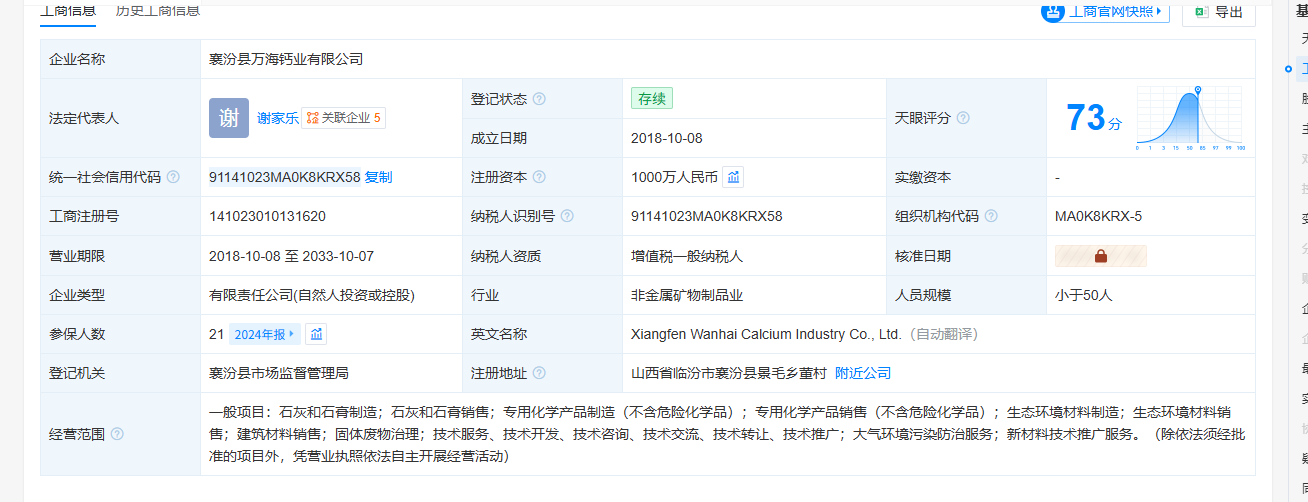This screenshot has width=1308, height=502.
Task: Open the 工商官网快照 snapshot dropdown
Action: (1105, 12)
